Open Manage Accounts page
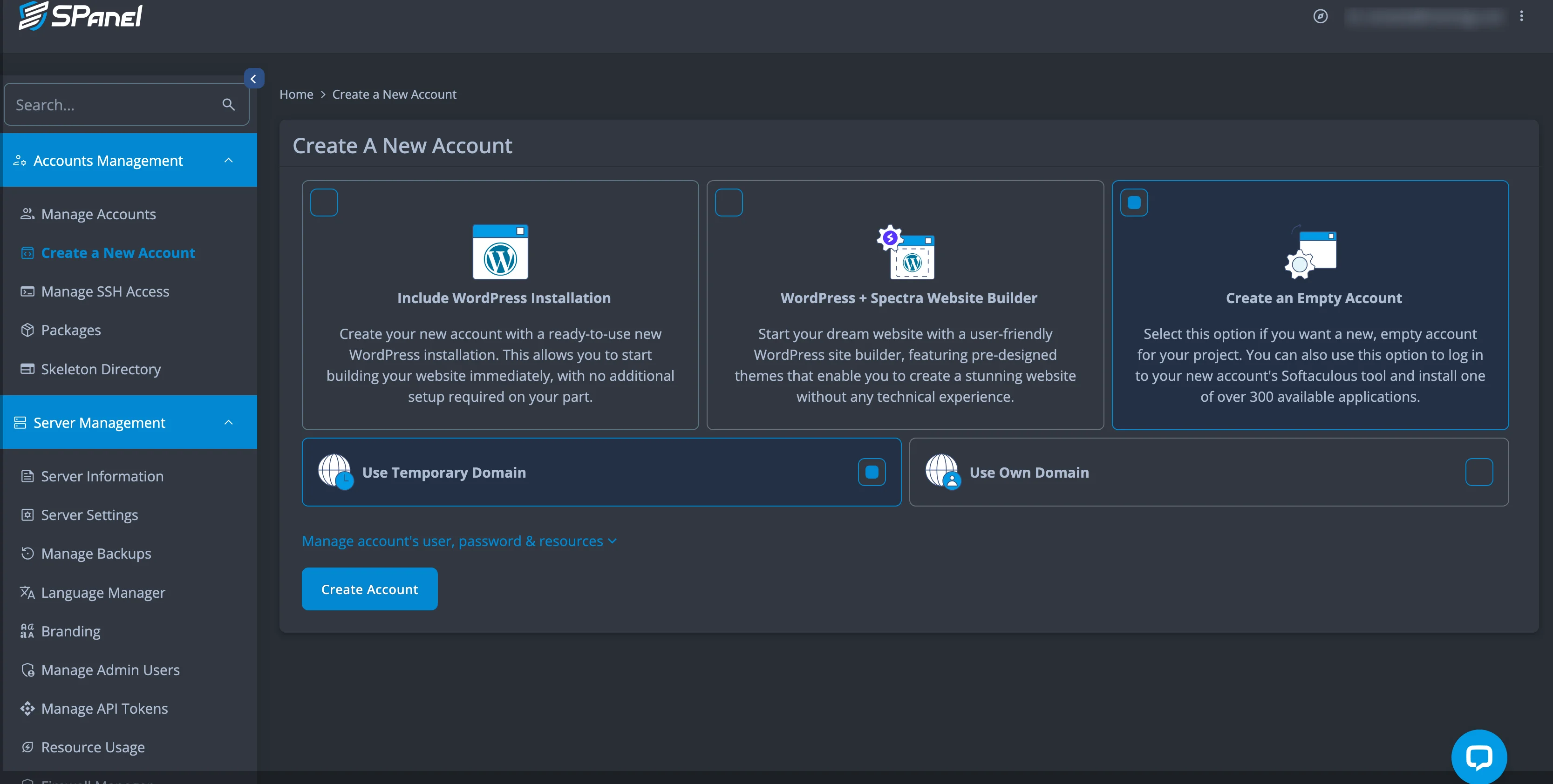 98,214
